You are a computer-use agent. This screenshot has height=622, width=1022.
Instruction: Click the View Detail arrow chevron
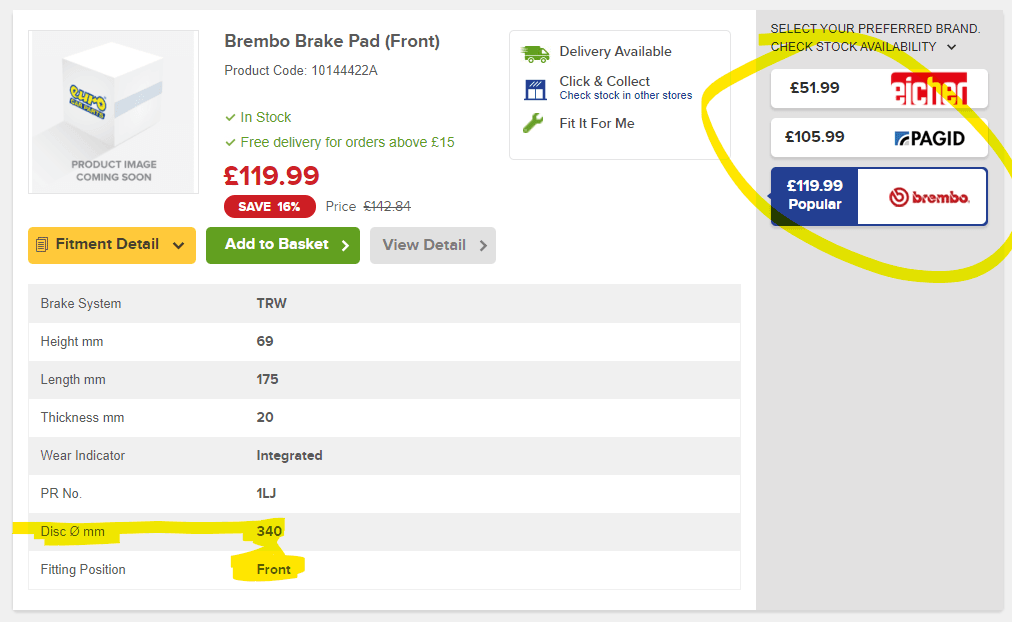coord(483,245)
